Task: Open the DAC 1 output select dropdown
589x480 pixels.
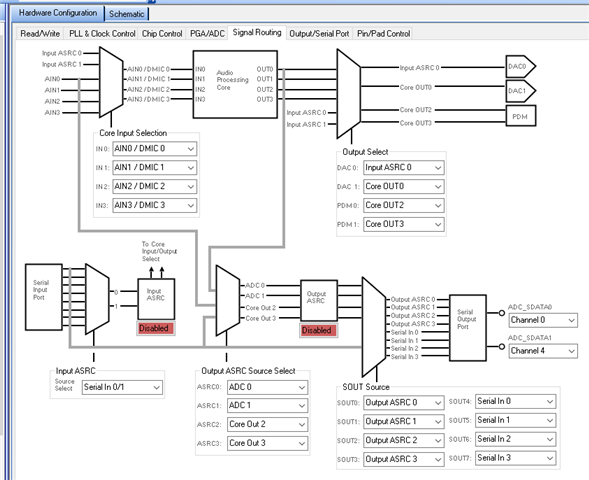Action: pos(403,186)
